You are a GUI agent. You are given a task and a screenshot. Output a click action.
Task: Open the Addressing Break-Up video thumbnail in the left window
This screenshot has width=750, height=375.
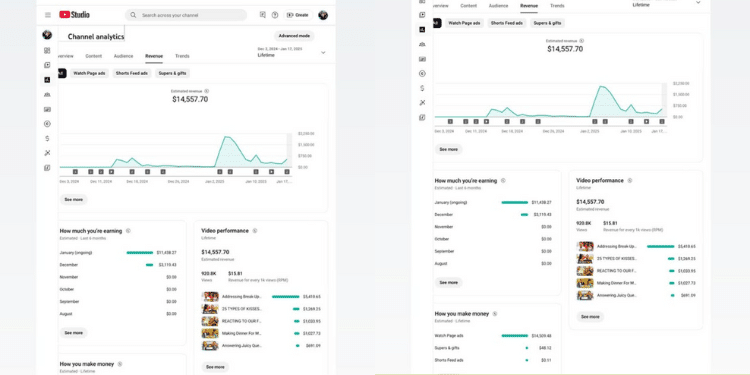point(210,297)
